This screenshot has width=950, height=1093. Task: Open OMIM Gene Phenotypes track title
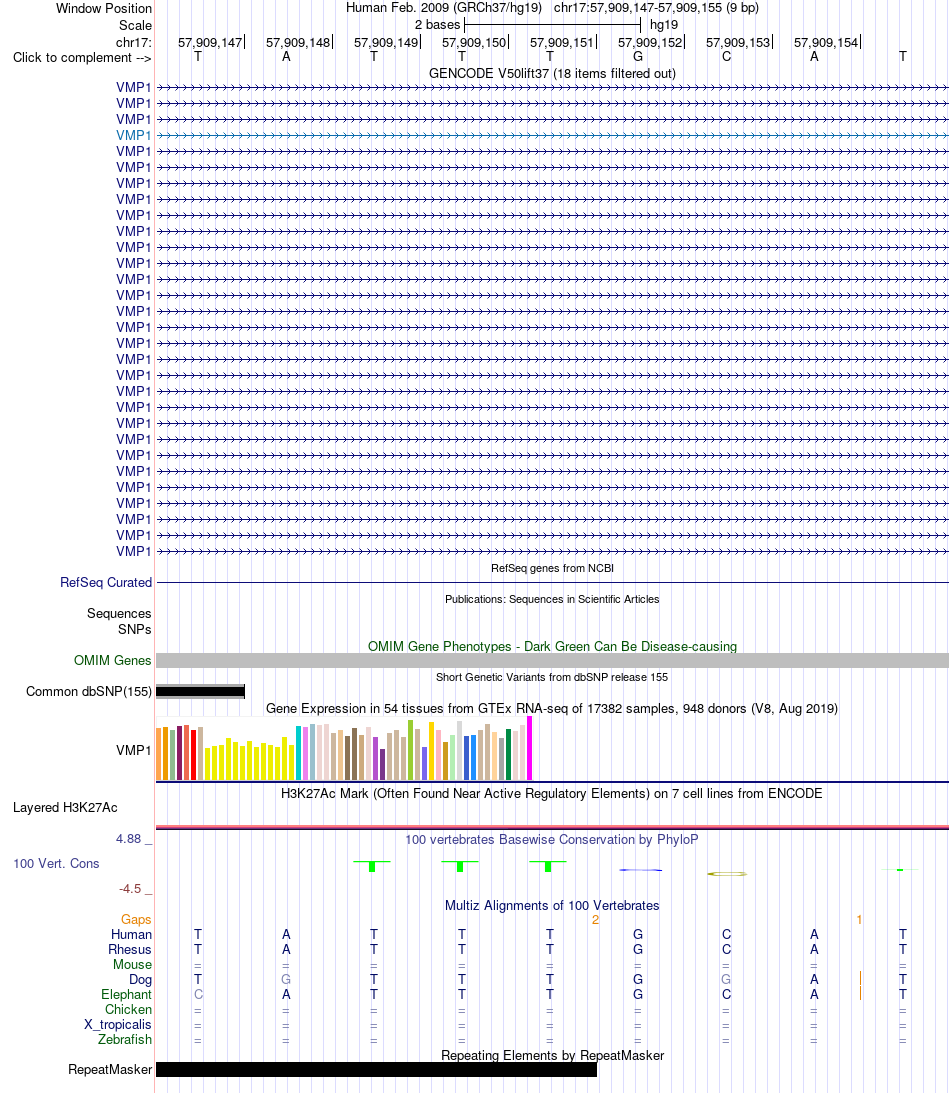coord(552,646)
